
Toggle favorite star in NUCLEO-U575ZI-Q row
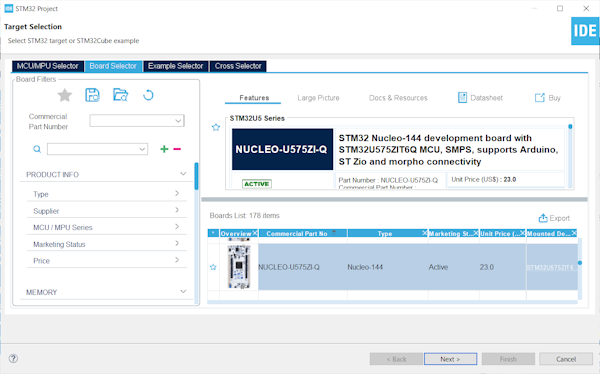[213, 267]
